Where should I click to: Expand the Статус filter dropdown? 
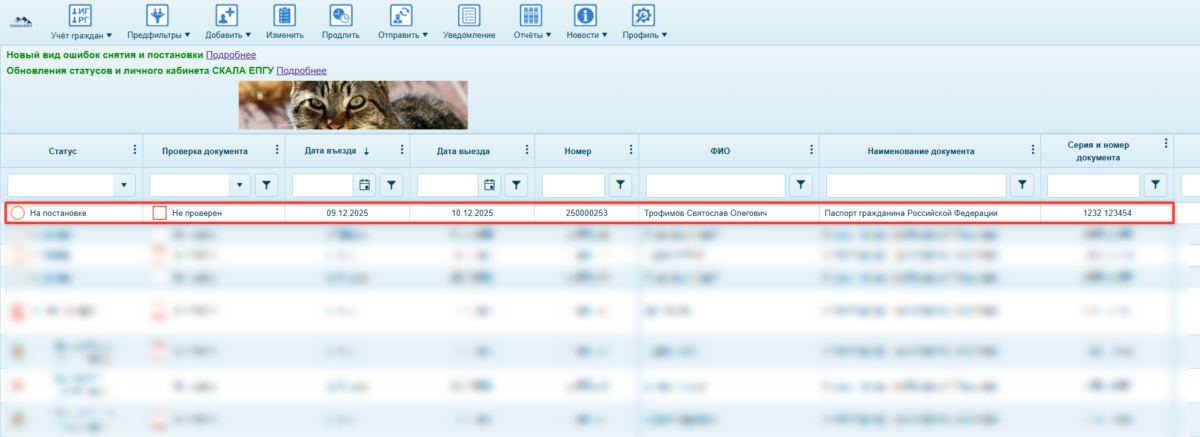click(x=124, y=185)
